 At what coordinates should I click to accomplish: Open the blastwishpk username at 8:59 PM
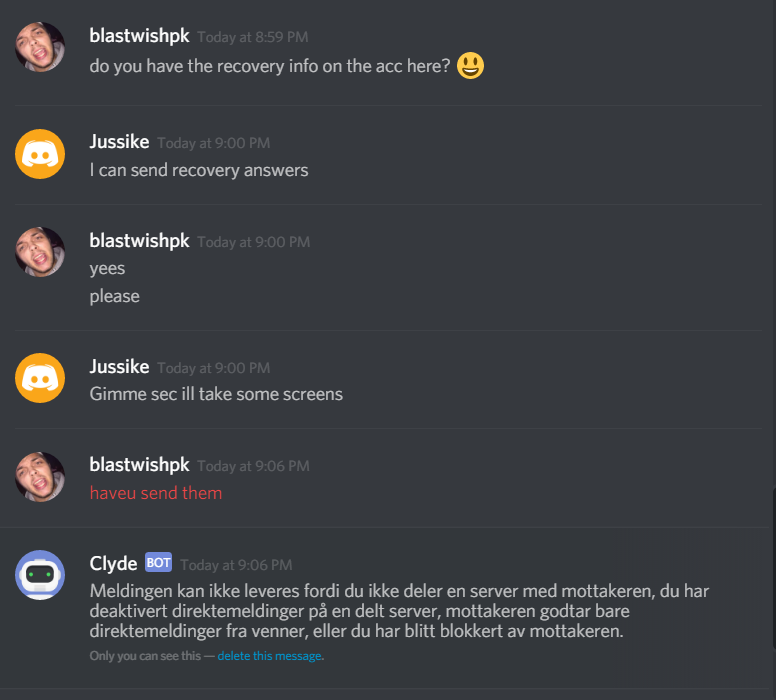coord(139,36)
